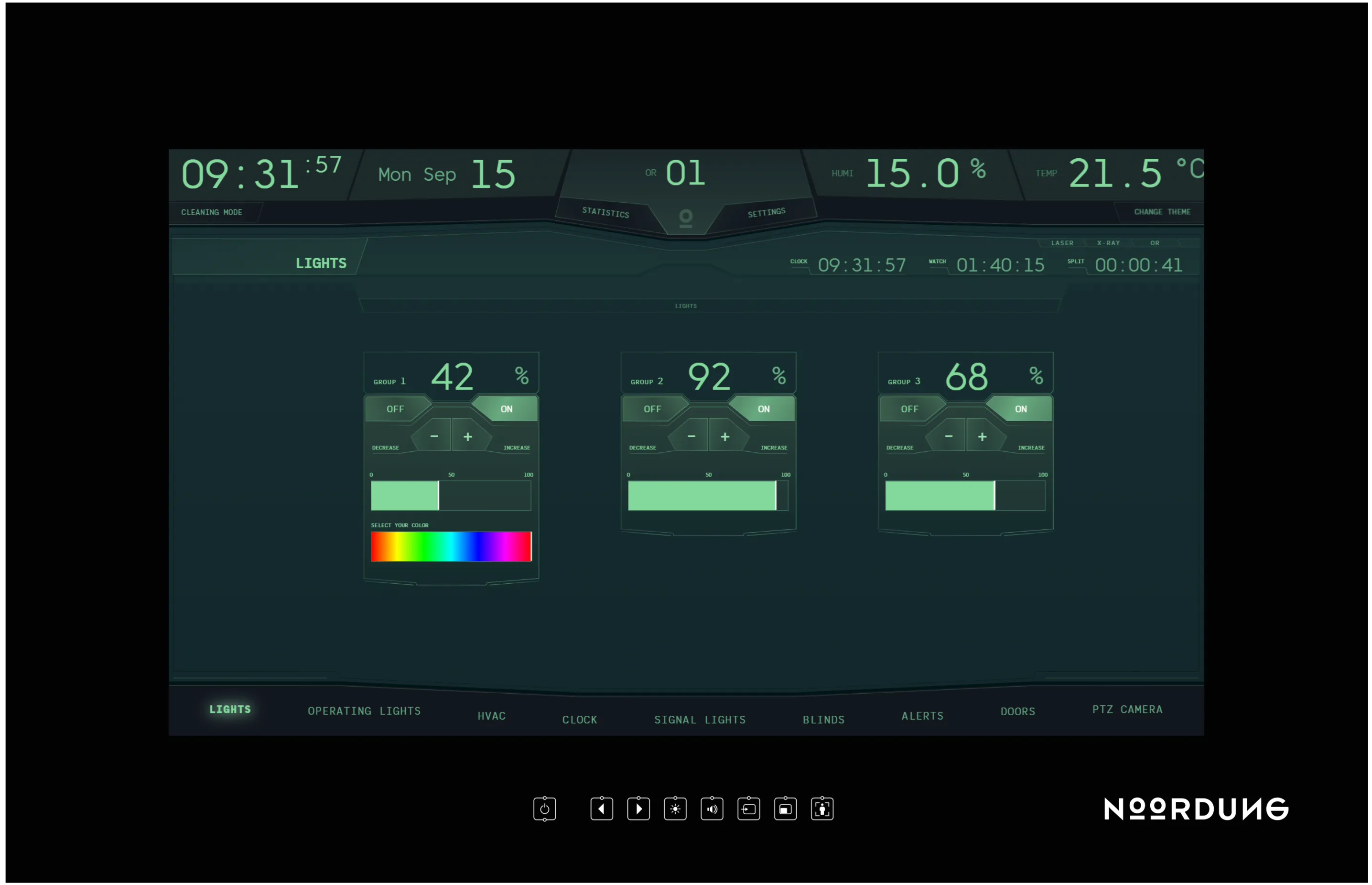Open the HVAC tab
The width and height of the screenshot is (1372, 885).
coord(492,716)
